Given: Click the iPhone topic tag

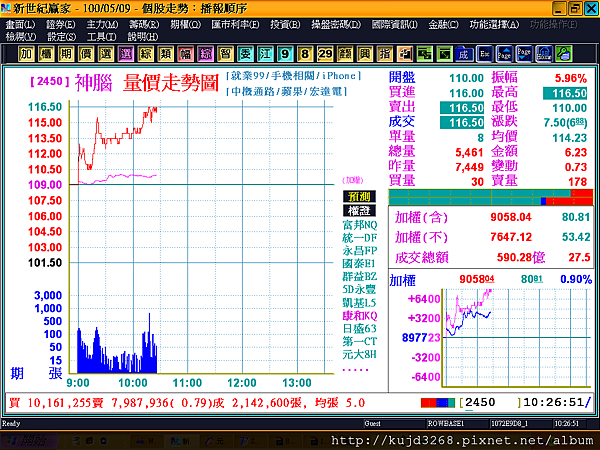Looking at the screenshot, I should coord(339,76).
